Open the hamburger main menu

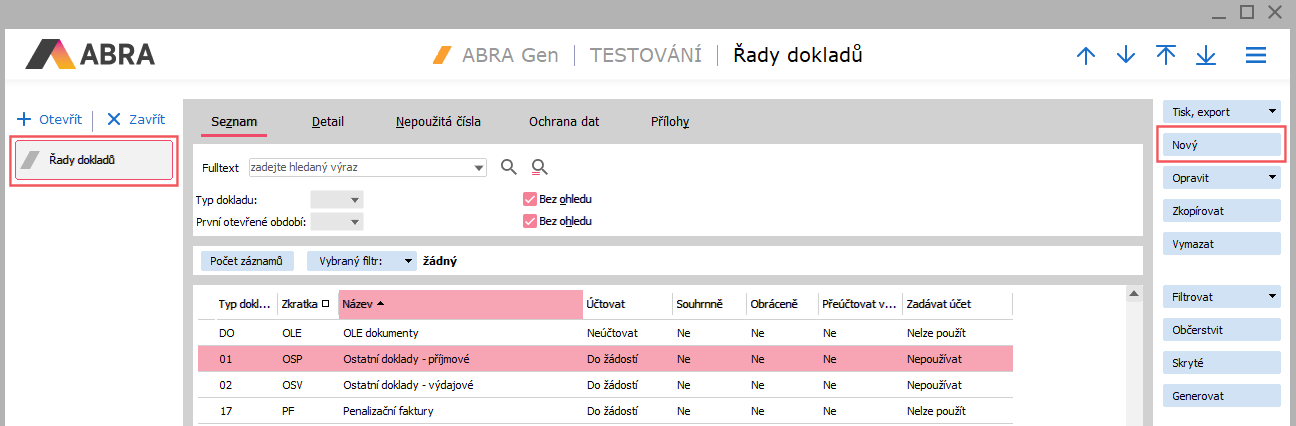point(1256,56)
